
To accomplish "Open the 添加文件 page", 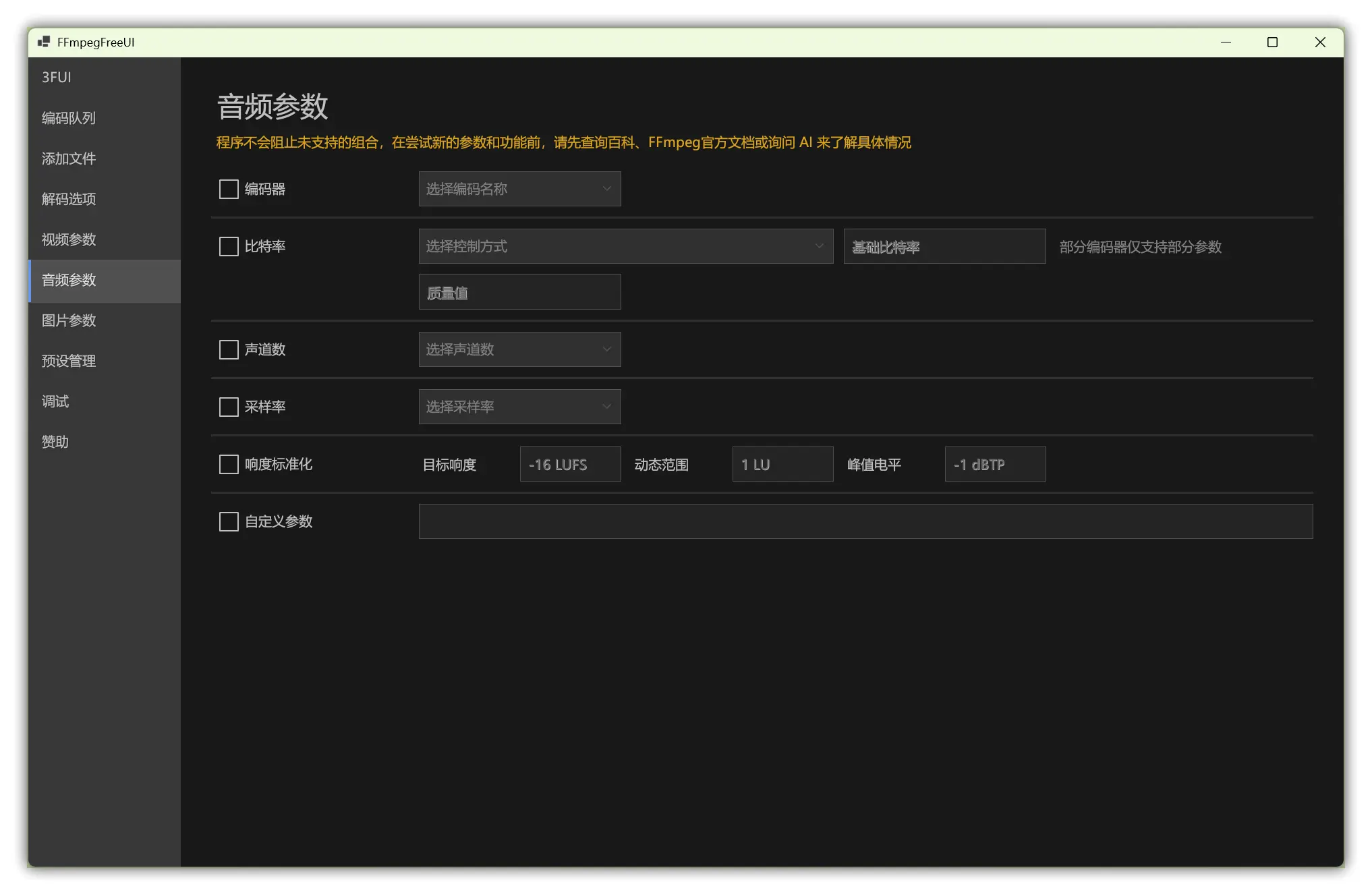I will (x=69, y=158).
